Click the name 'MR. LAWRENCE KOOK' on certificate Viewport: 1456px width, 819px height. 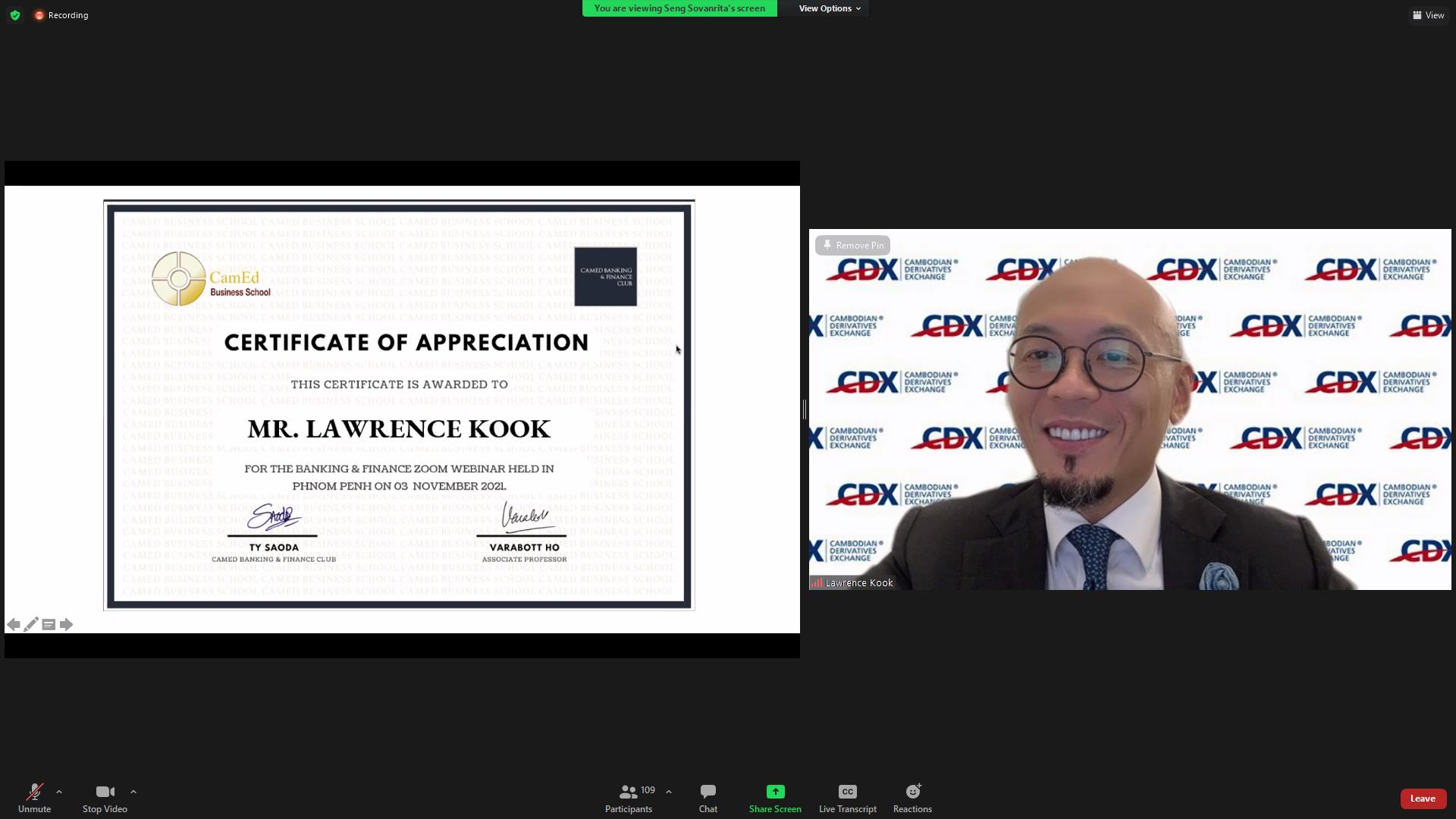click(399, 429)
